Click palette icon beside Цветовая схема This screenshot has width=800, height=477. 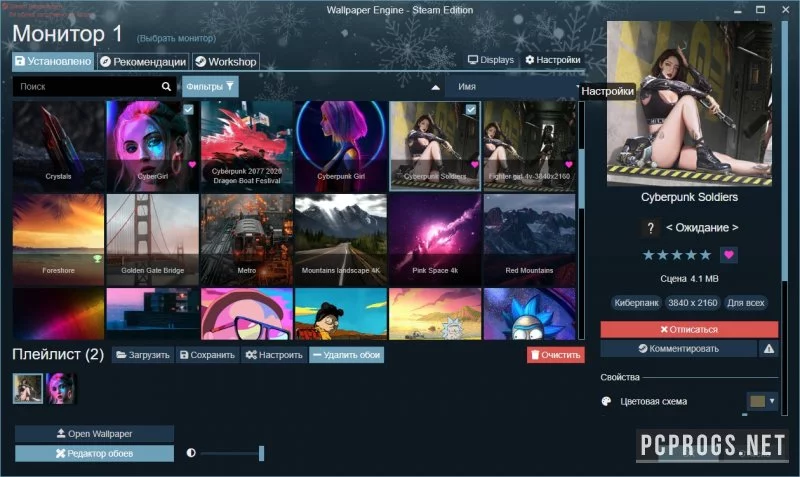tap(606, 401)
